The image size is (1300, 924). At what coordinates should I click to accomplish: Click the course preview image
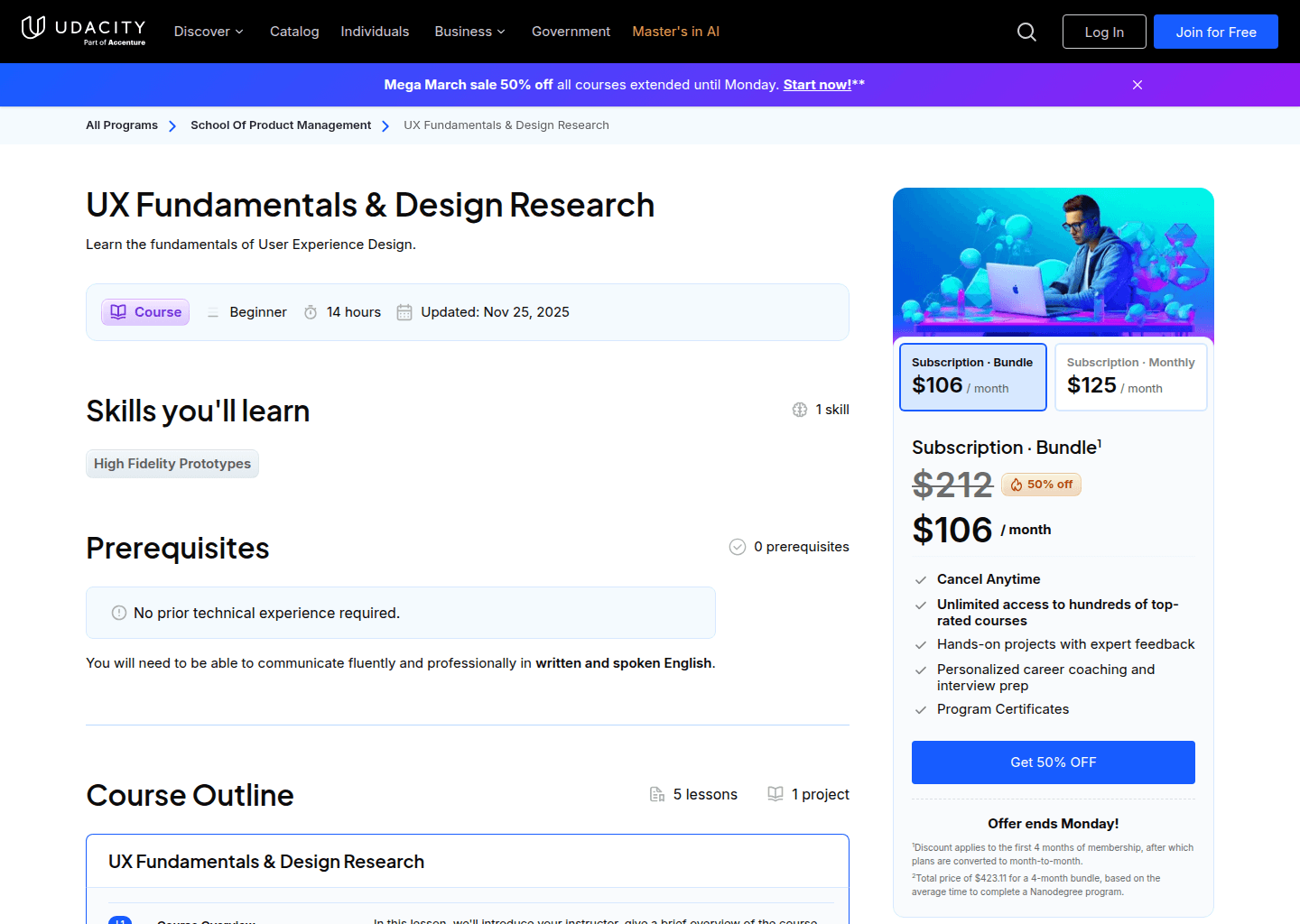(x=1053, y=263)
